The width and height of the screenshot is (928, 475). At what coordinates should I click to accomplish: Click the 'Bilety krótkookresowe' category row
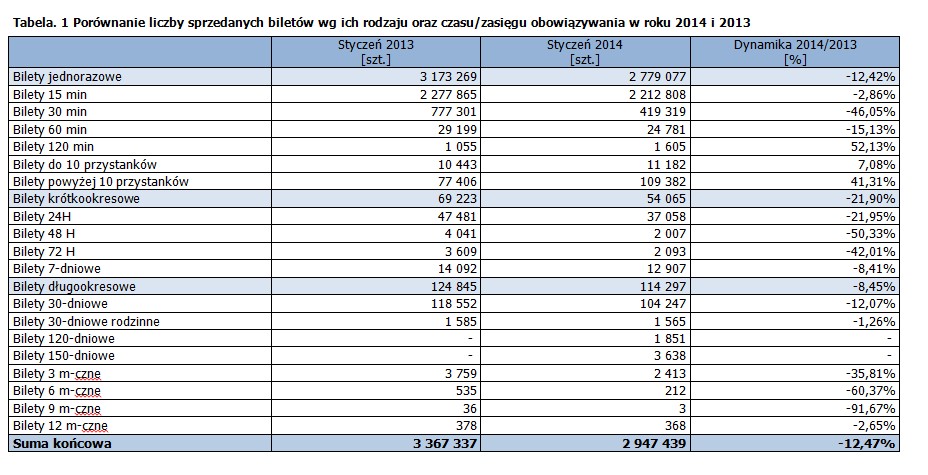click(454, 199)
